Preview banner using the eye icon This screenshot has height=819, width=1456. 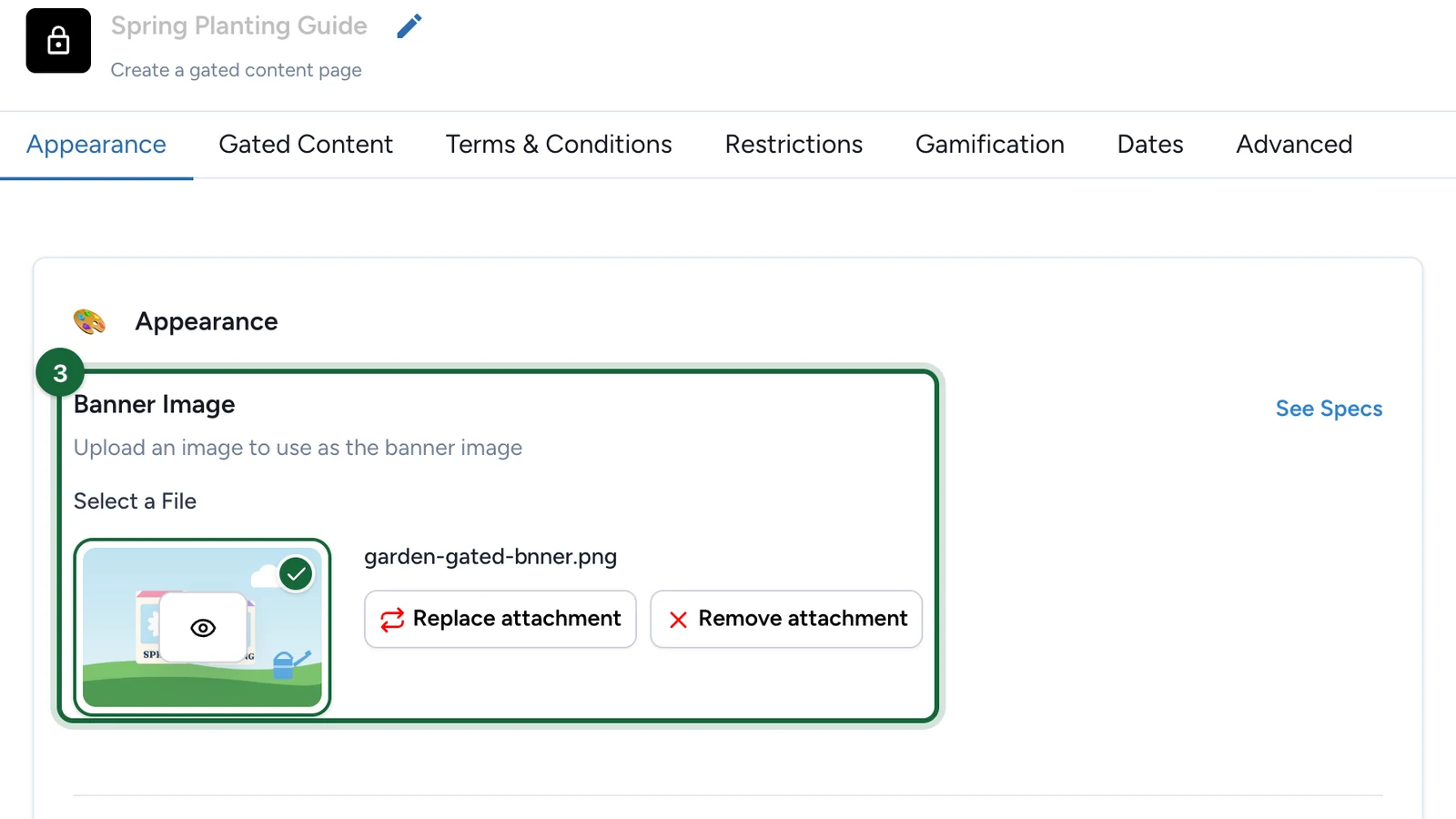tap(203, 628)
